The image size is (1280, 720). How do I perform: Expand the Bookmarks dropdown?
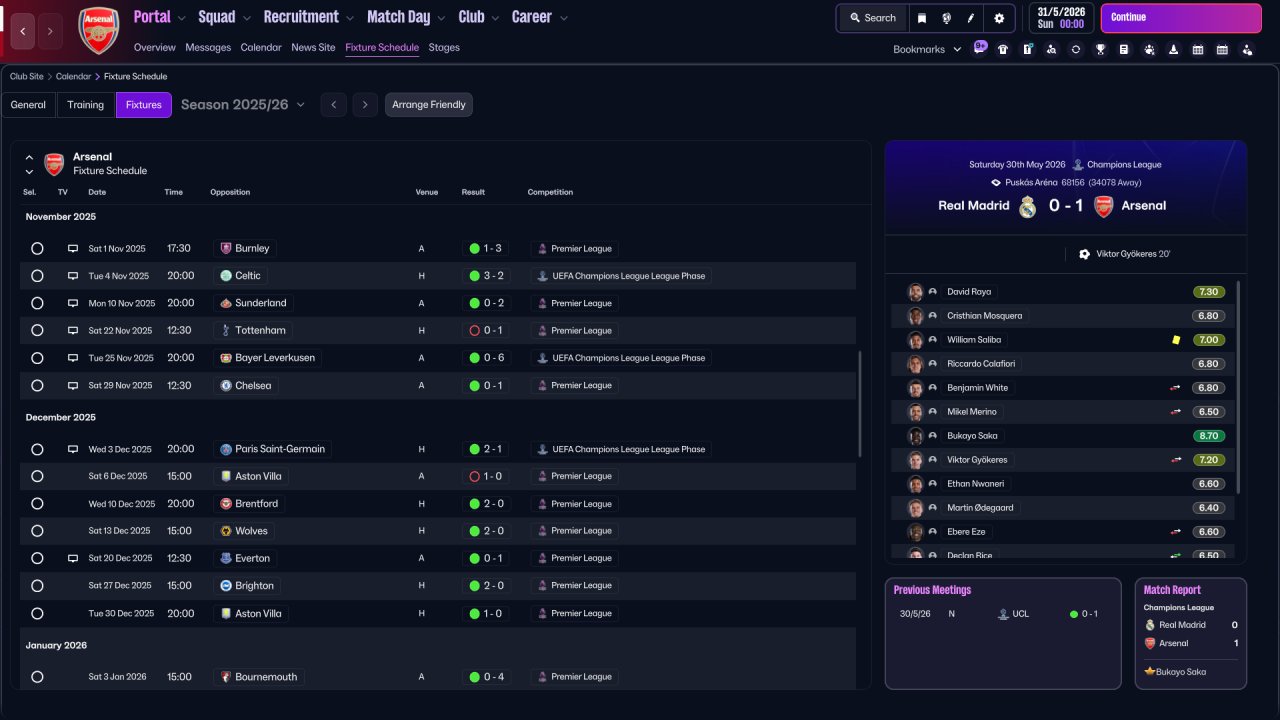tap(927, 49)
